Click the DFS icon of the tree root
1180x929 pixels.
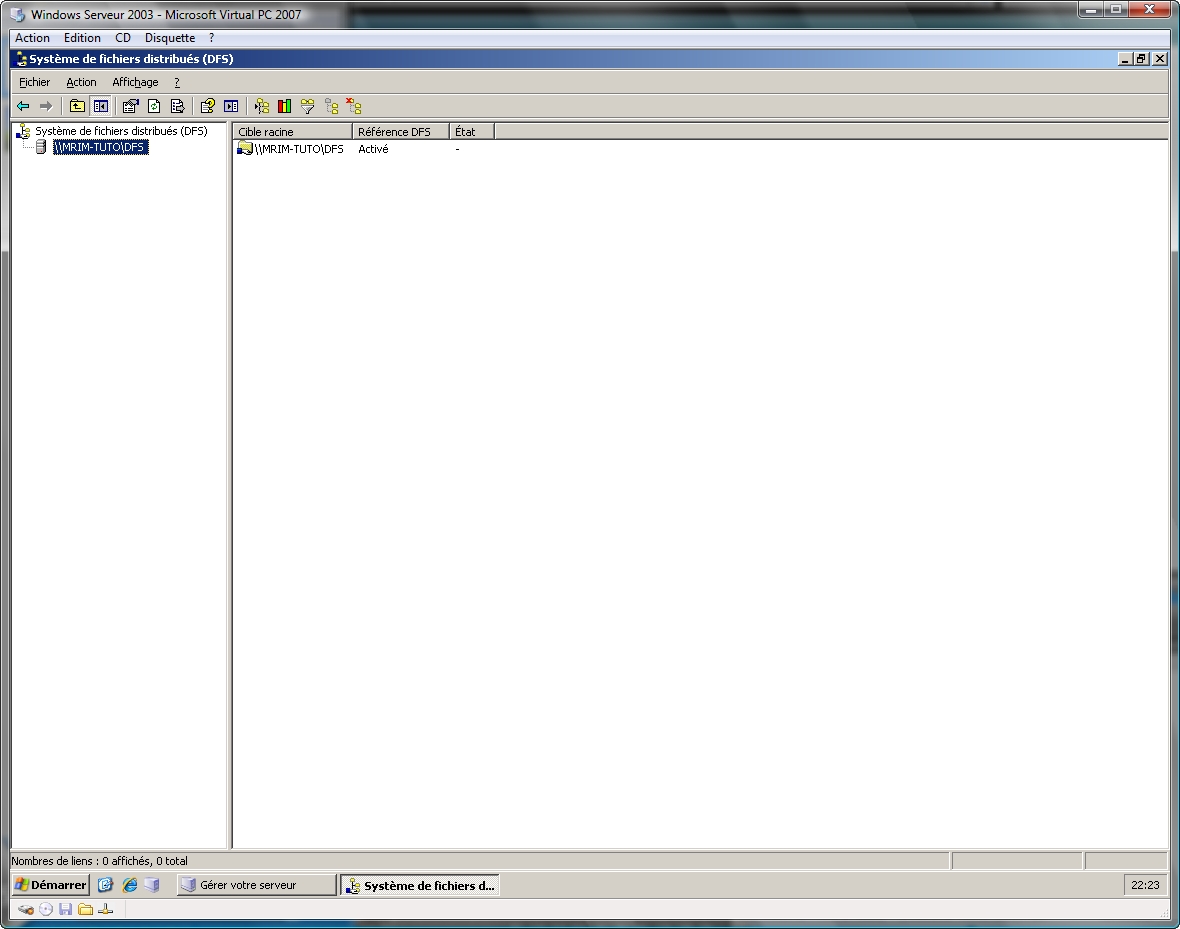tap(23, 131)
